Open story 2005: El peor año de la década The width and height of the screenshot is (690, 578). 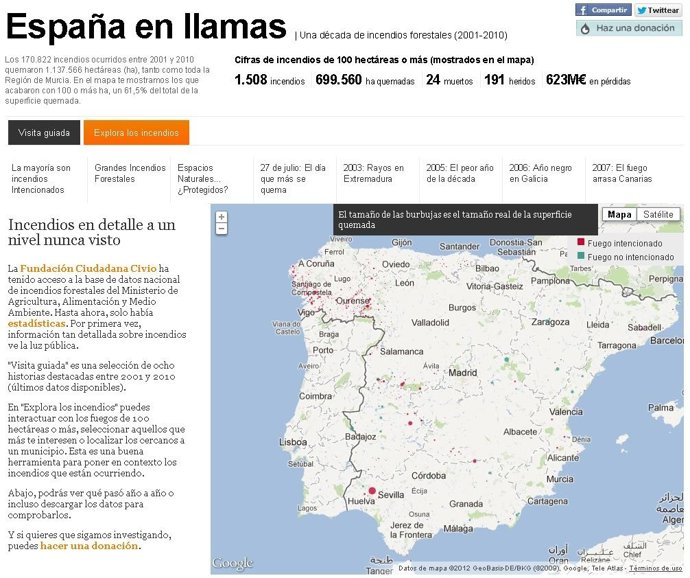[x=459, y=173]
